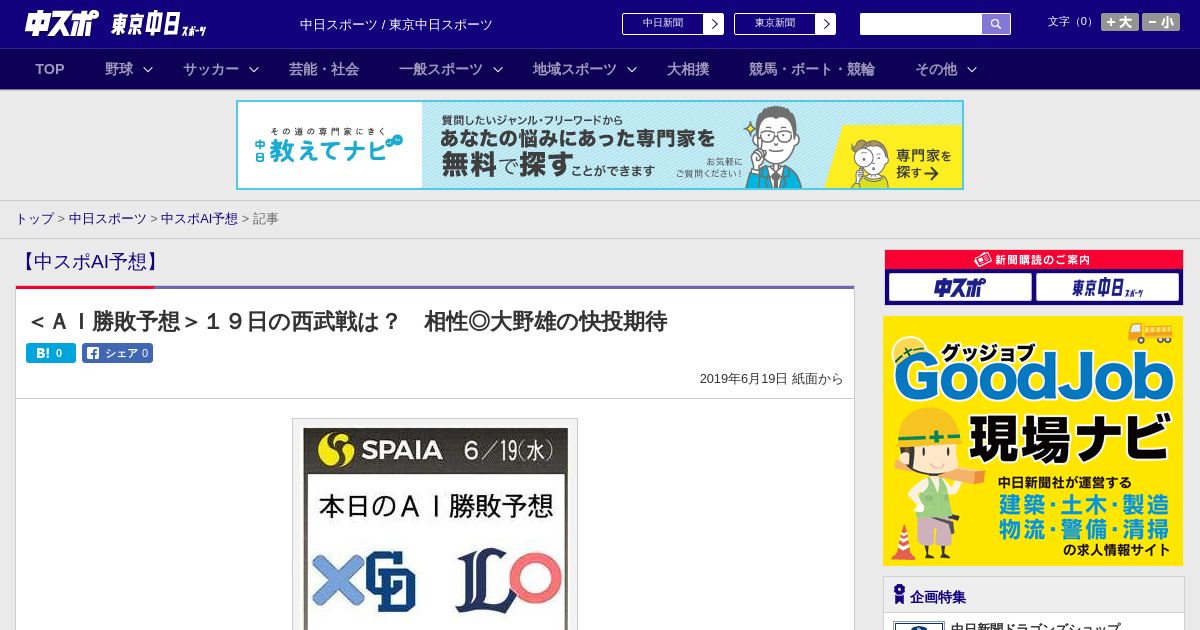The image size is (1200, 630).
Task: Click the 新聞購読のご案内 red header
Action: [x=1033, y=260]
